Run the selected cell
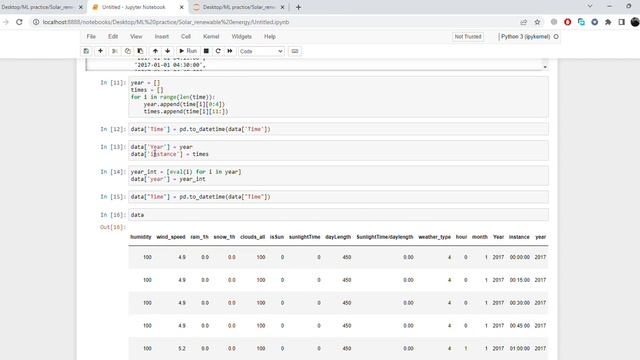Image resolution: width=640 pixels, height=360 pixels. pos(188,51)
